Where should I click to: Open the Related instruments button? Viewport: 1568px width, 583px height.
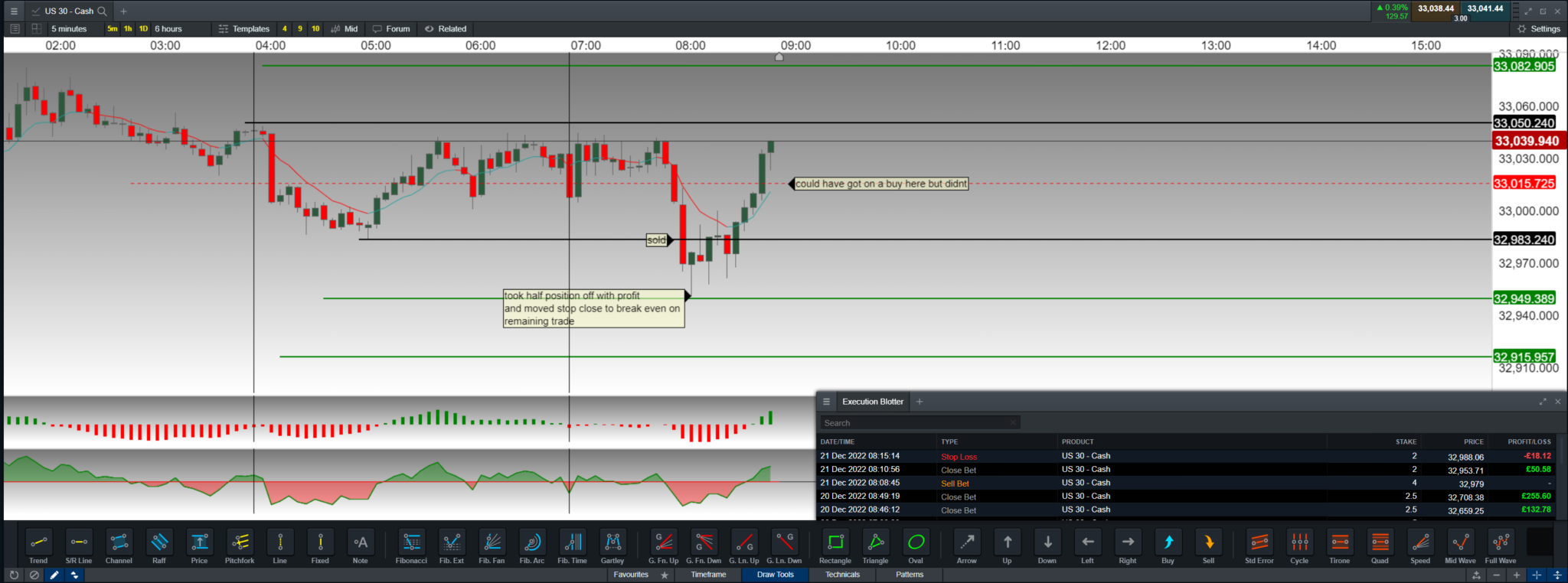[446, 29]
